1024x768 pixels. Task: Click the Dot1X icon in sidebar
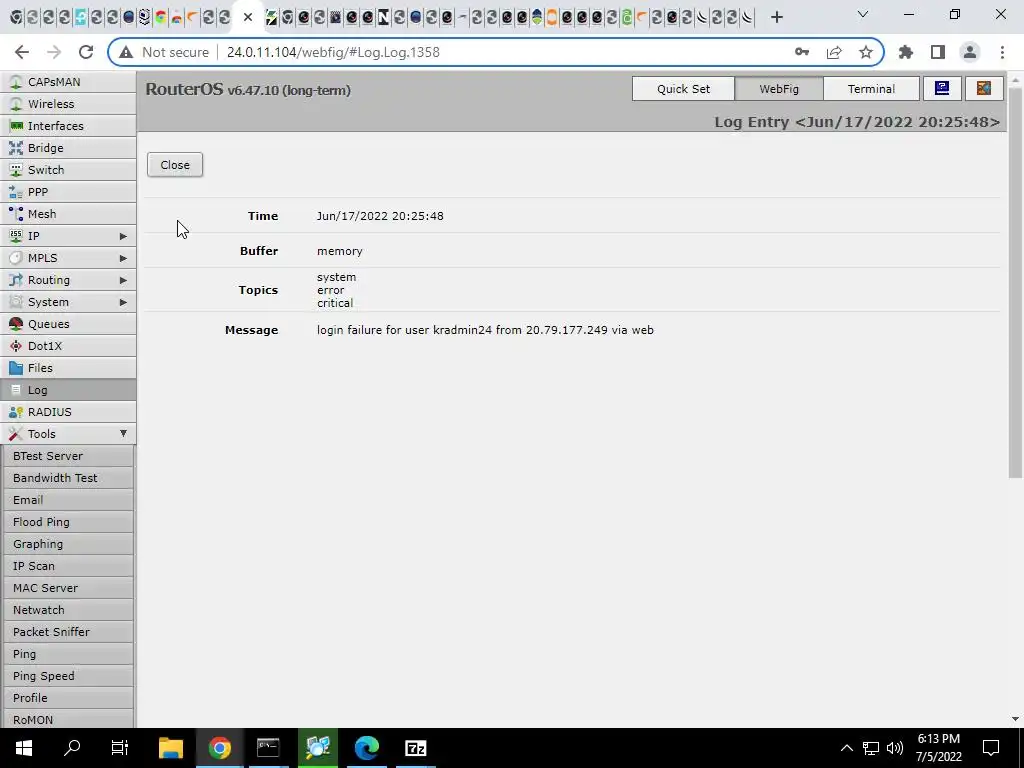coord(16,346)
